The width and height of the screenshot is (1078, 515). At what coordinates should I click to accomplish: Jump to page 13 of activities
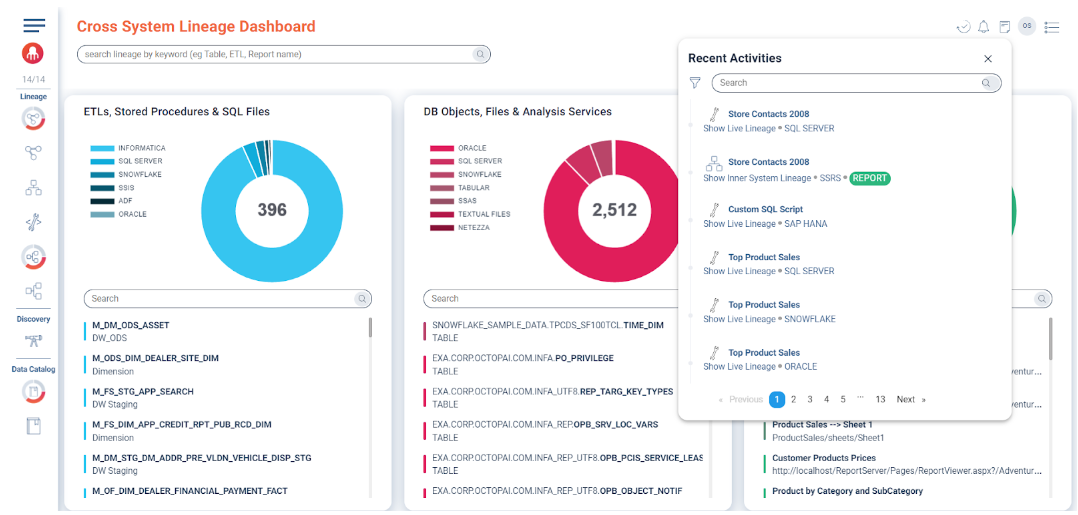[x=880, y=399]
